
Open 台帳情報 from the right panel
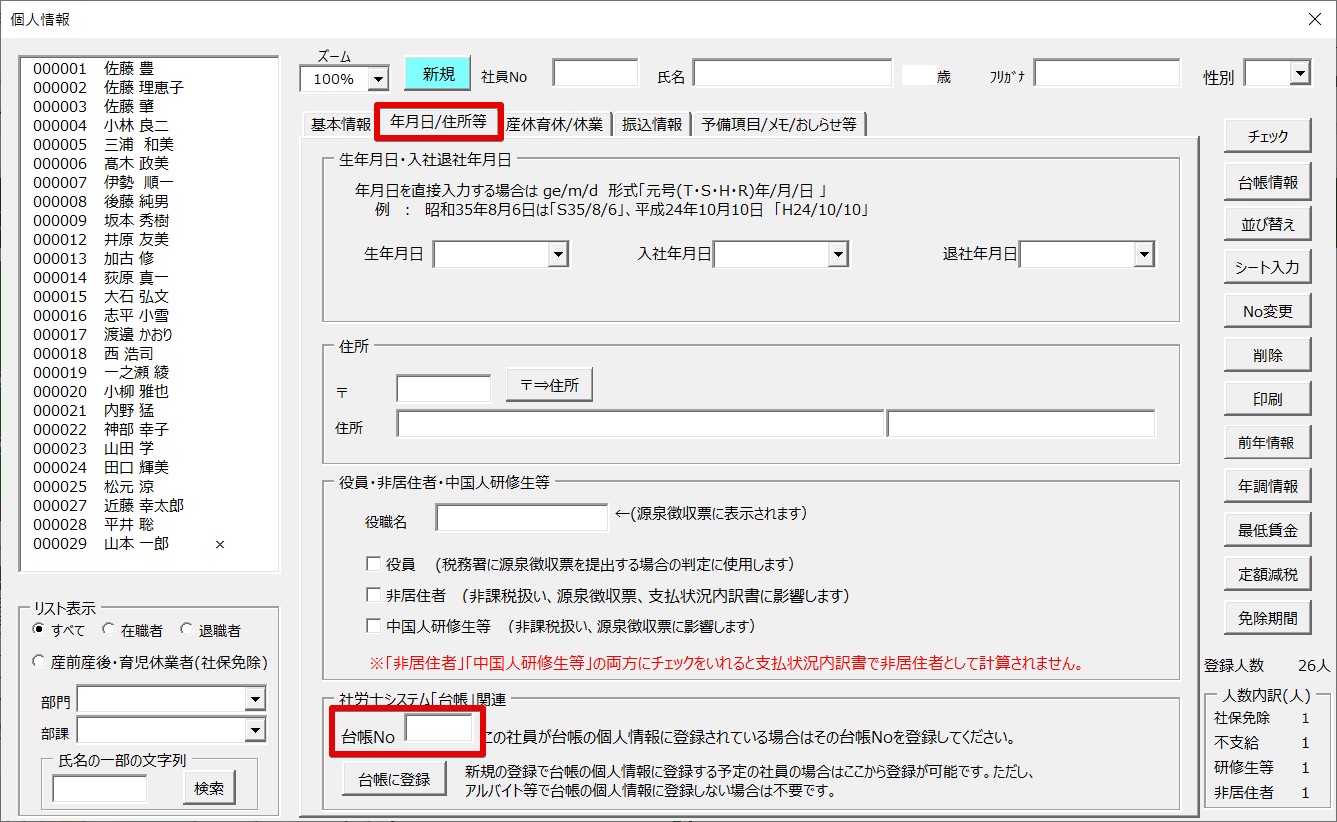click(1267, 182)
